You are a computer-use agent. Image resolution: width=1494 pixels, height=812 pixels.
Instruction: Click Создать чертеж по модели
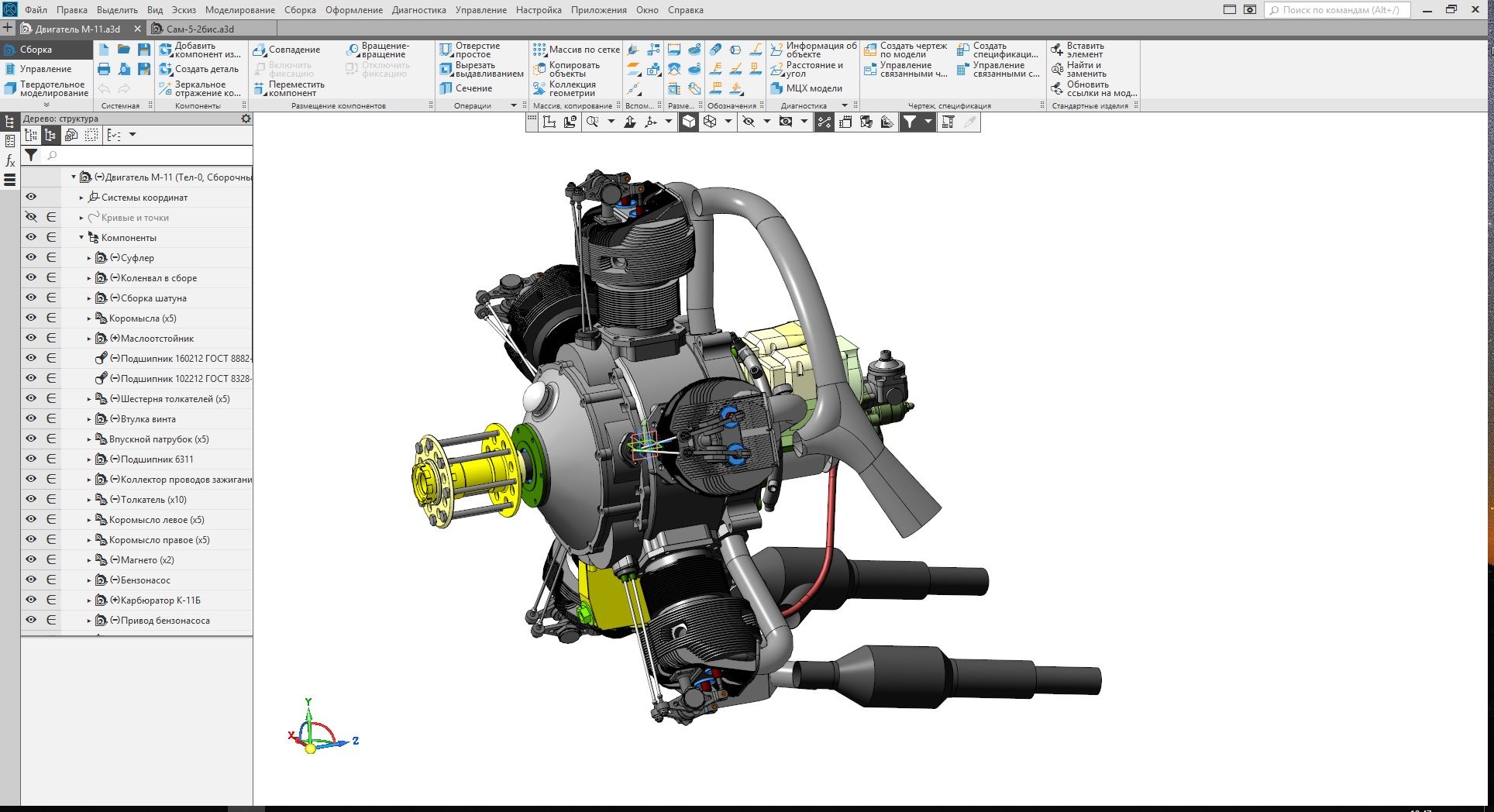click(906, 50)
